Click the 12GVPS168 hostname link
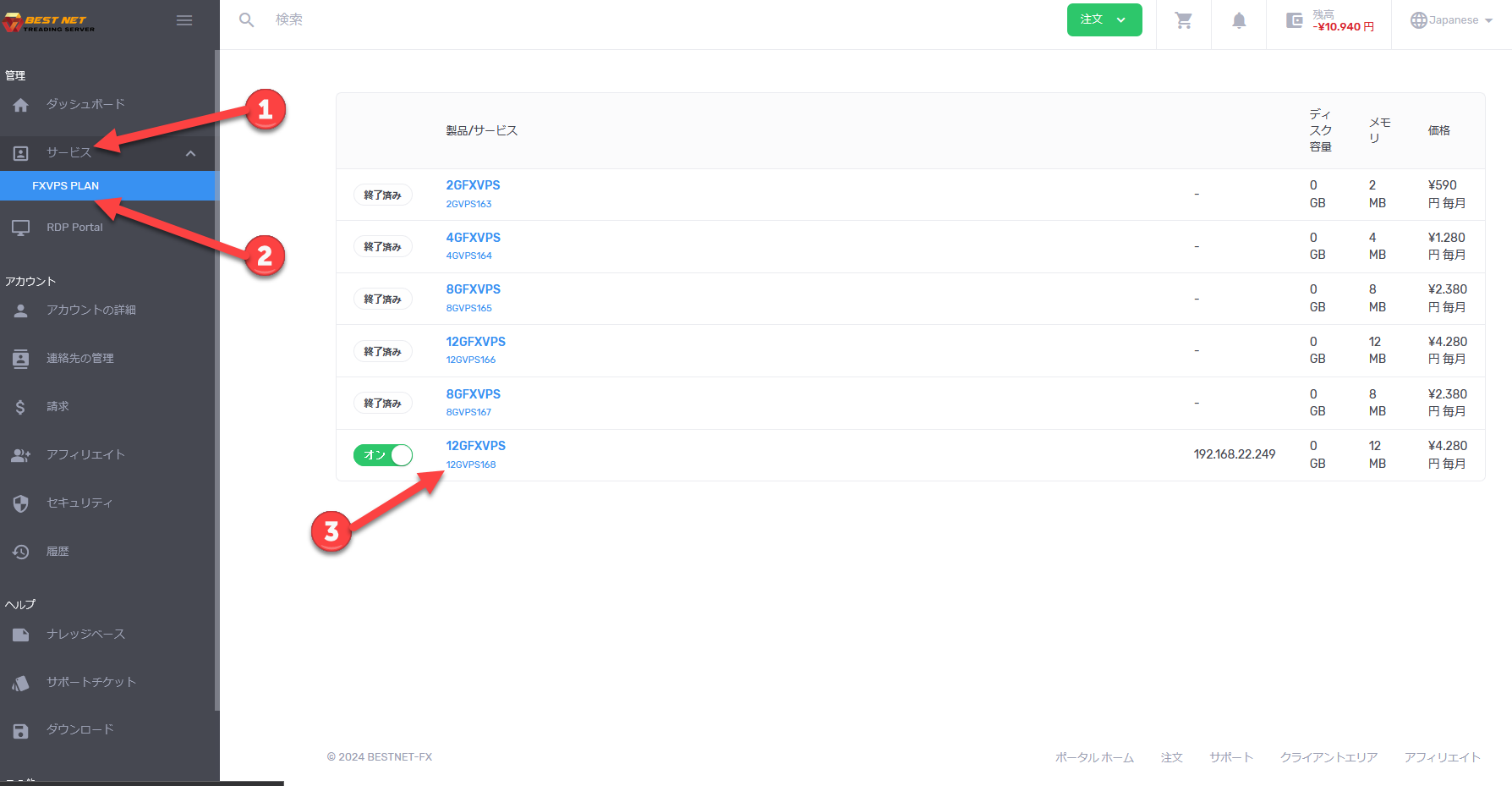 pos(471,464)
